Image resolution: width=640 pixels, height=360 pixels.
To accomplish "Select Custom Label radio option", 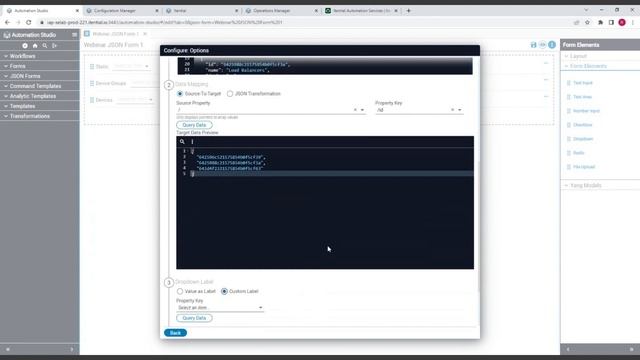I will coord(224,291).
